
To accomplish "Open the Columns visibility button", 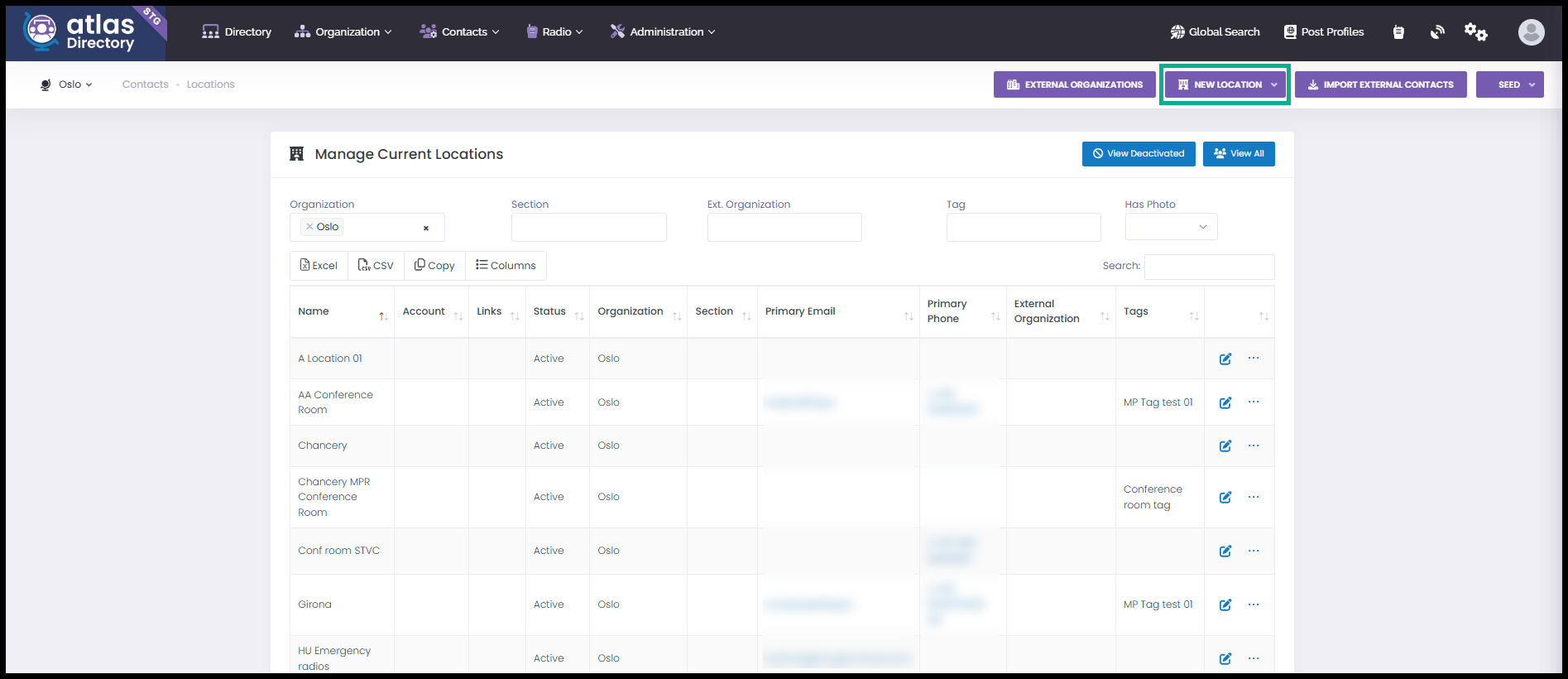I will [x=506, y=266].
